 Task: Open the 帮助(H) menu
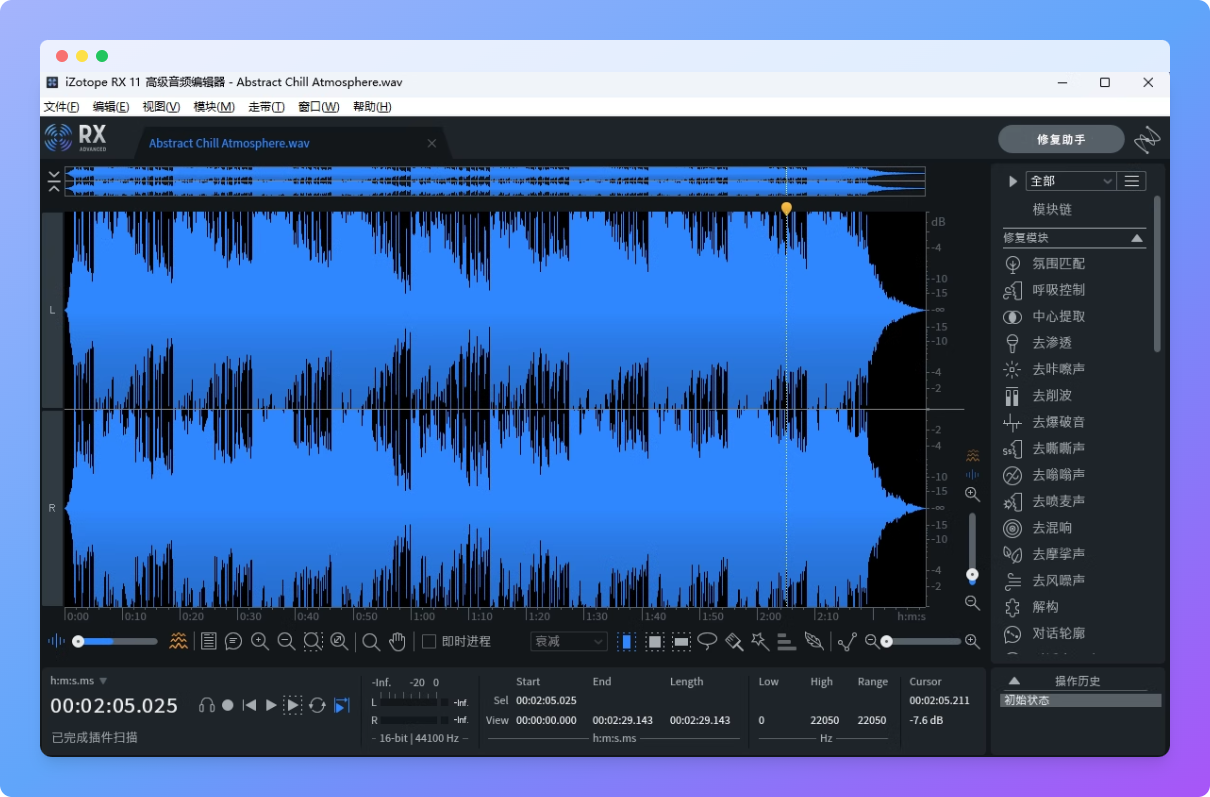coord(372,107)
